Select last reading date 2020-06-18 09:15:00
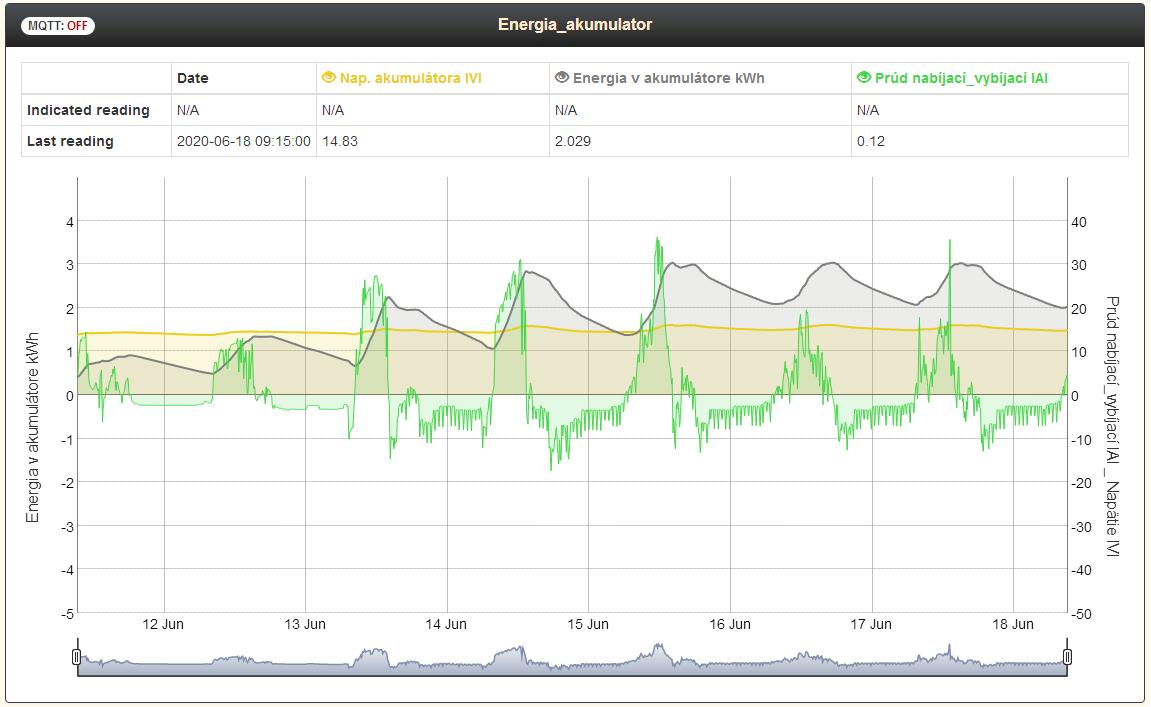Screen dimensions: 1151x707 pyautogui.click(x=244, y=141)
